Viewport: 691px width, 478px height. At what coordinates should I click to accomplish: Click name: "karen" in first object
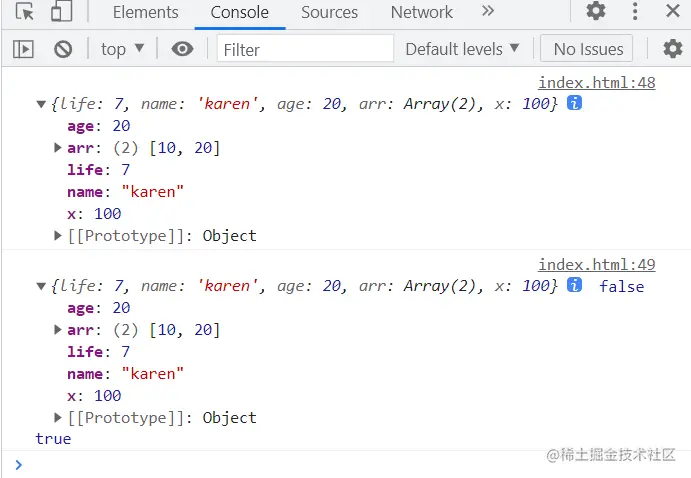126,192
